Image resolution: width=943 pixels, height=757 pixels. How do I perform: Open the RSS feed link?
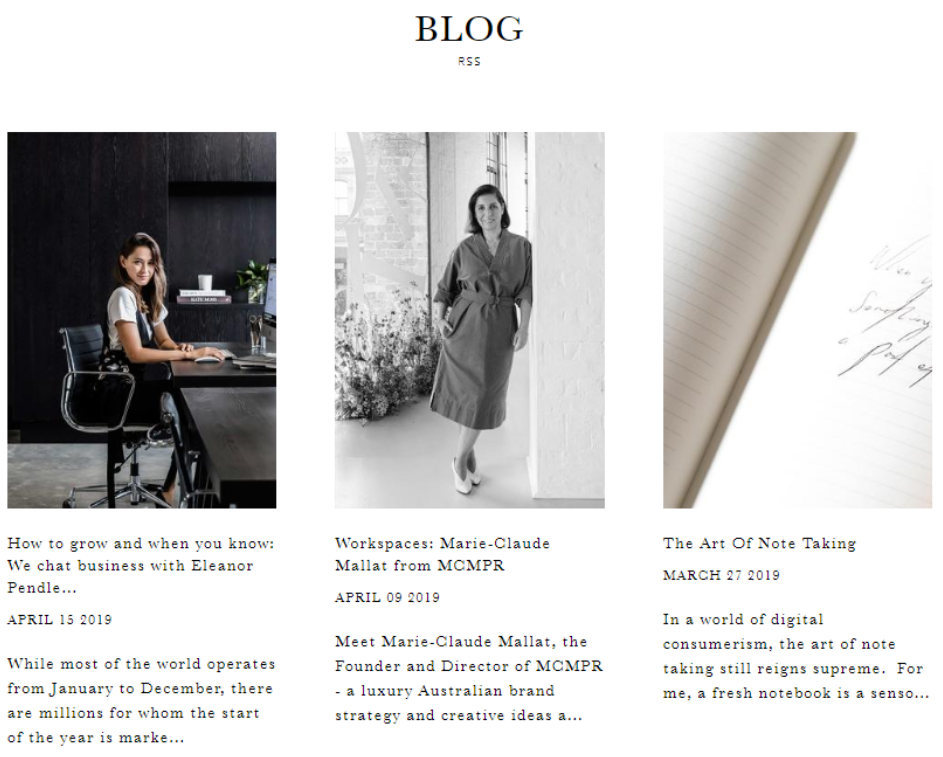(469, 61)
